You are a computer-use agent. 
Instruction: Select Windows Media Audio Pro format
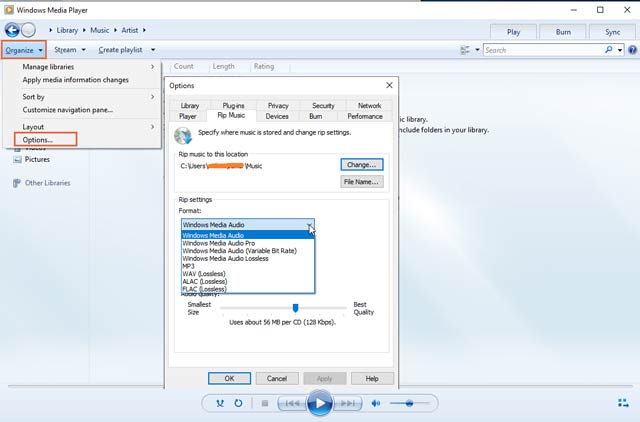tap(248, 243)
